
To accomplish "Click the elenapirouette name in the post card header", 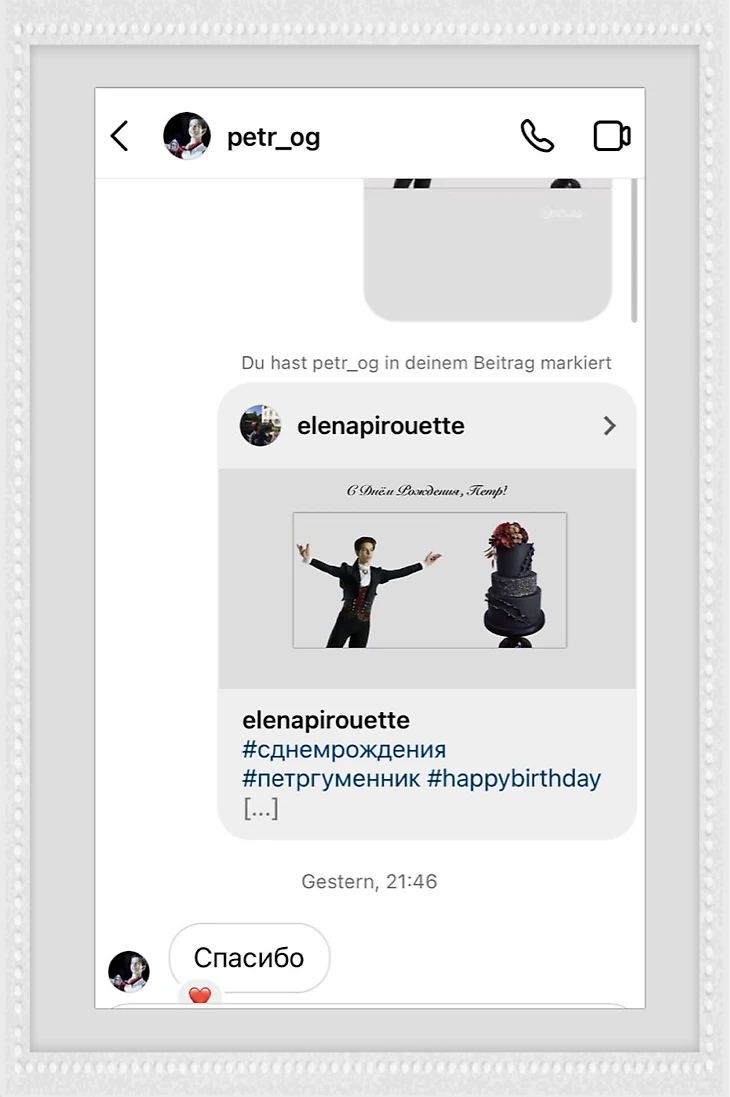I will click(381, 426).
